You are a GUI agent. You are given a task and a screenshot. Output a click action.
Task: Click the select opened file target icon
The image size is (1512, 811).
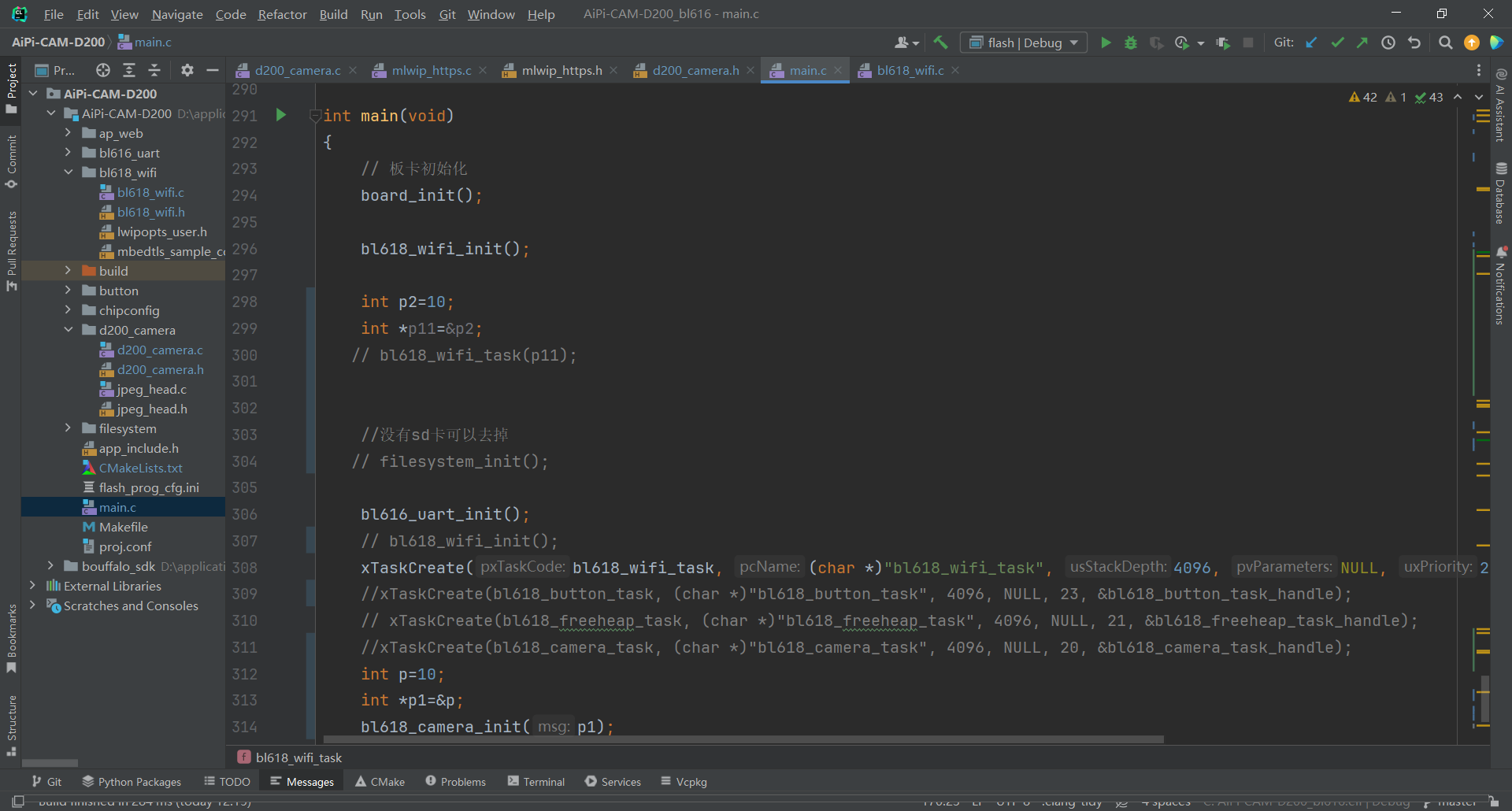[x=103, y=70]
